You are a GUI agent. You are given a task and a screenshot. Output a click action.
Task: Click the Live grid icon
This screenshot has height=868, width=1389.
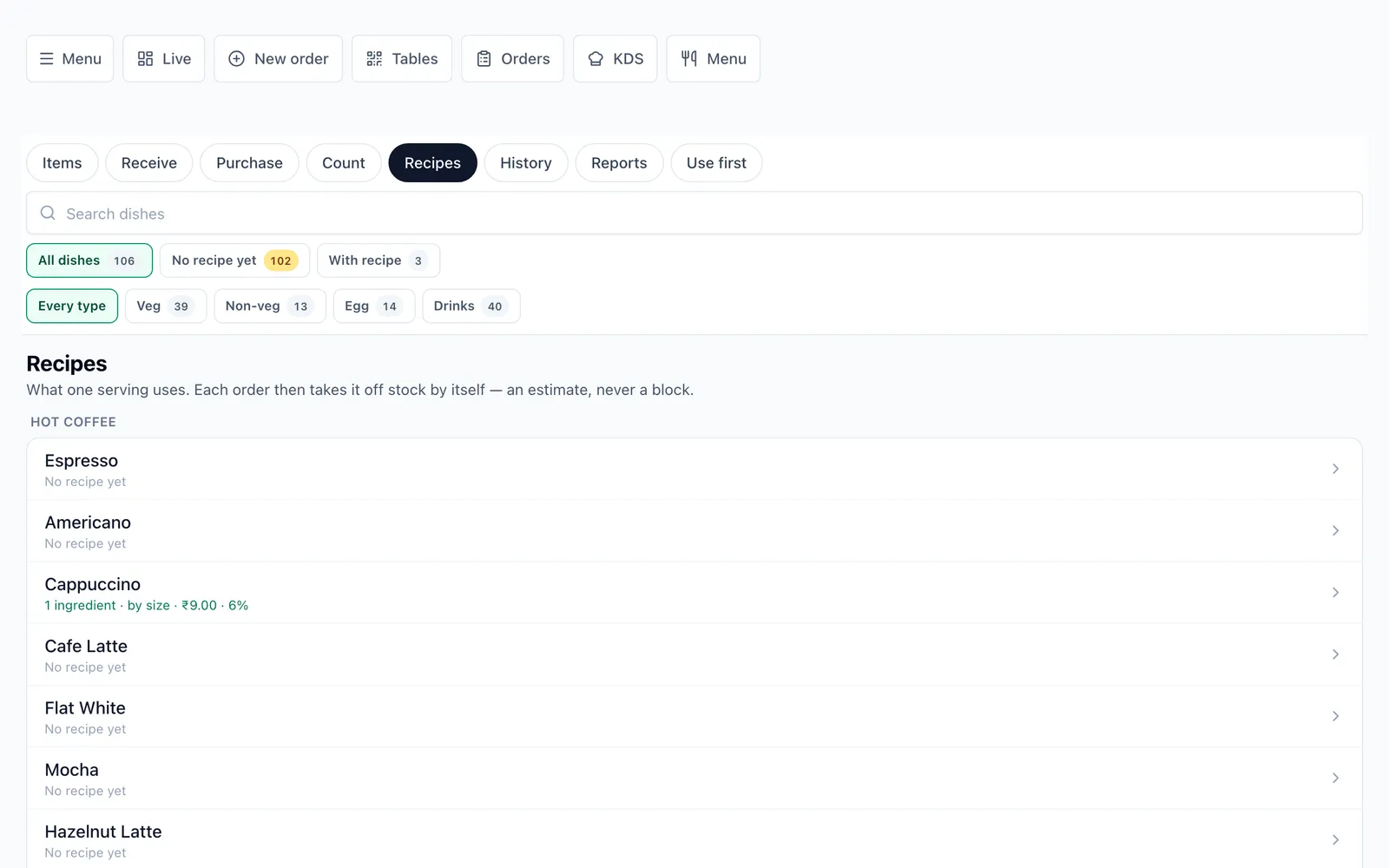(x=145, y=59)
